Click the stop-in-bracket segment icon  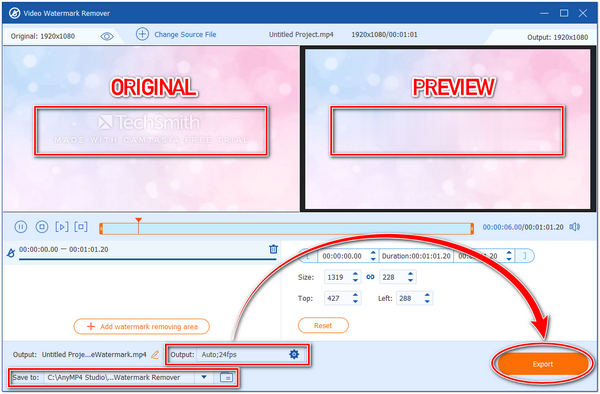point(81,227)
